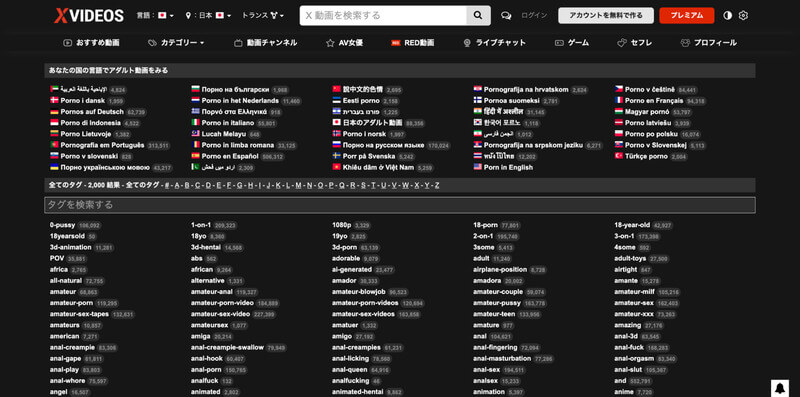Screen dimensions: 800x397
Task: Open the settings gear icon
Action: tap(743, 15)
